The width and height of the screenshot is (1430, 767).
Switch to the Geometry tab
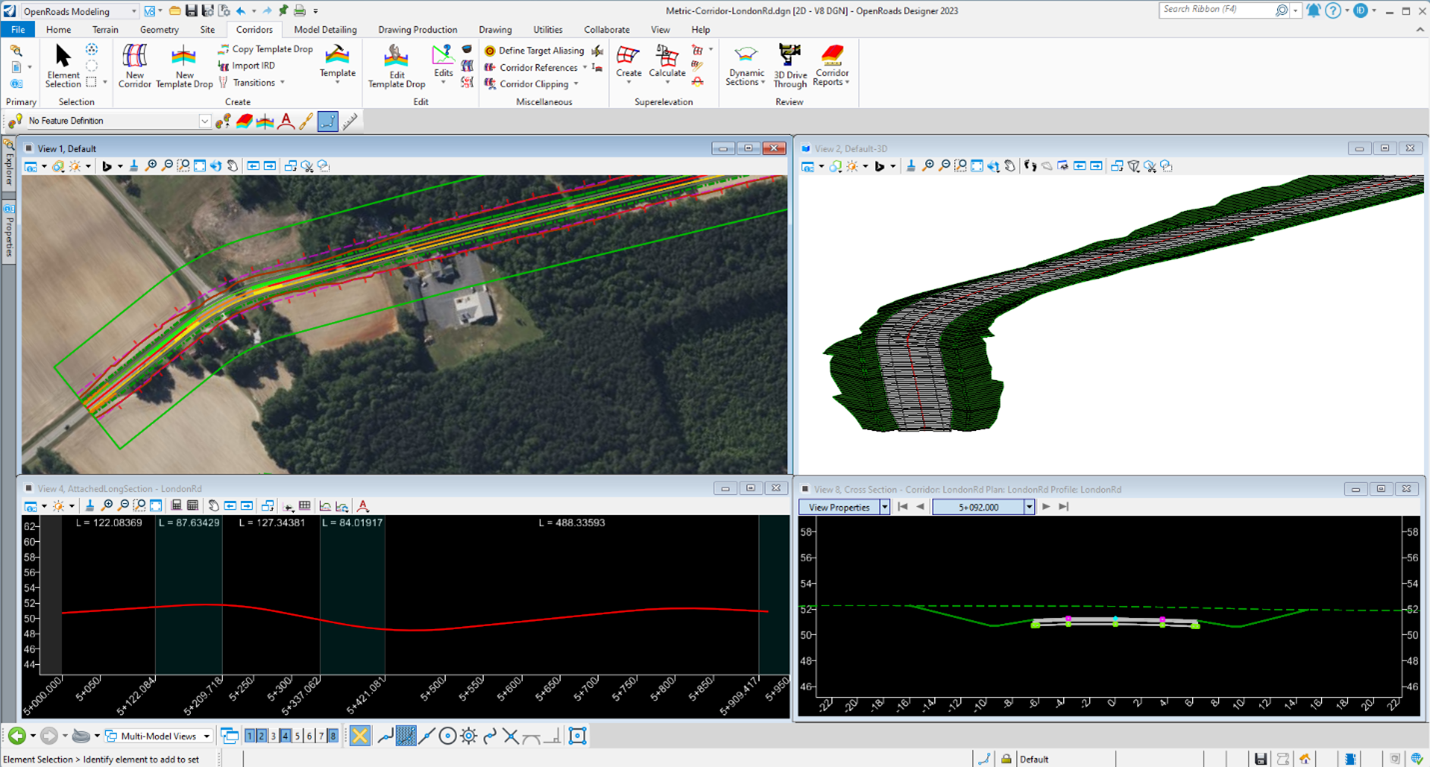[159, 30]
